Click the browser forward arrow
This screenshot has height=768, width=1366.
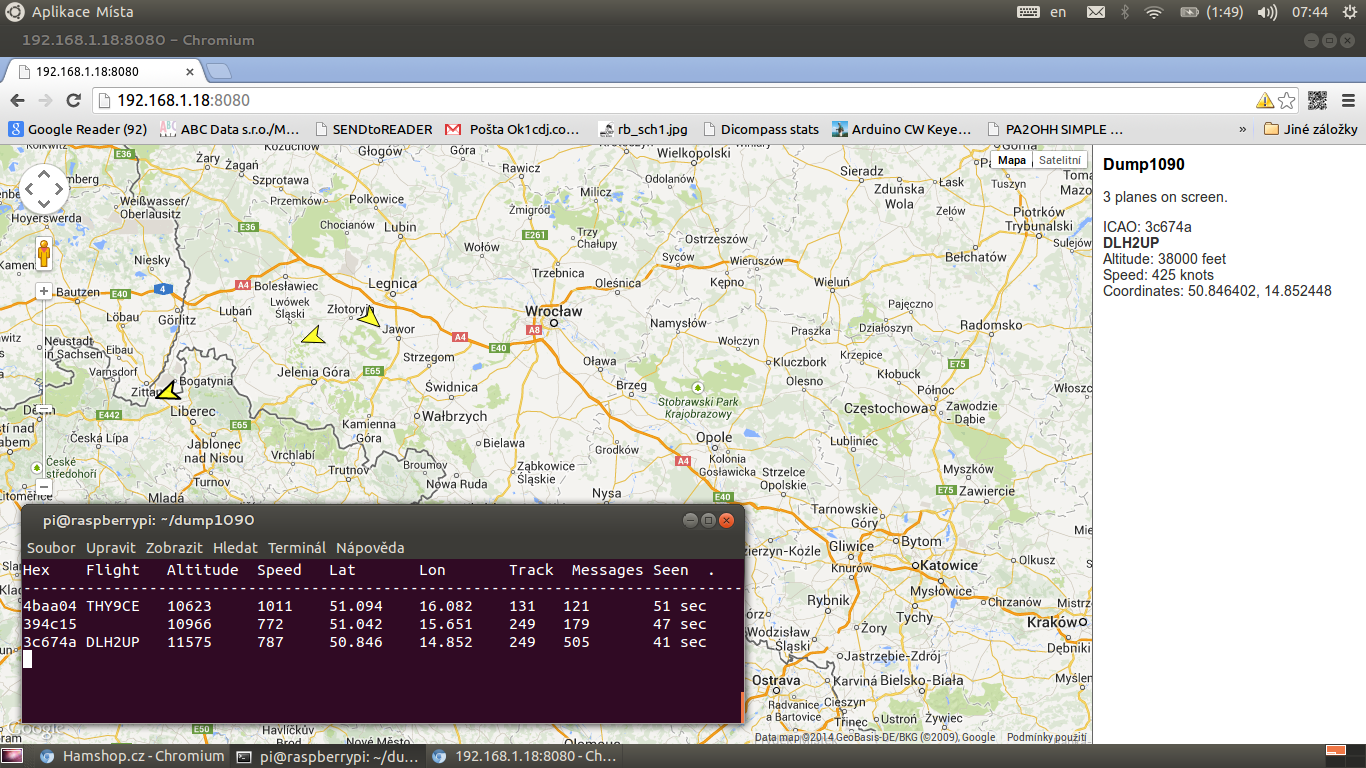click(x=45, y=100)
